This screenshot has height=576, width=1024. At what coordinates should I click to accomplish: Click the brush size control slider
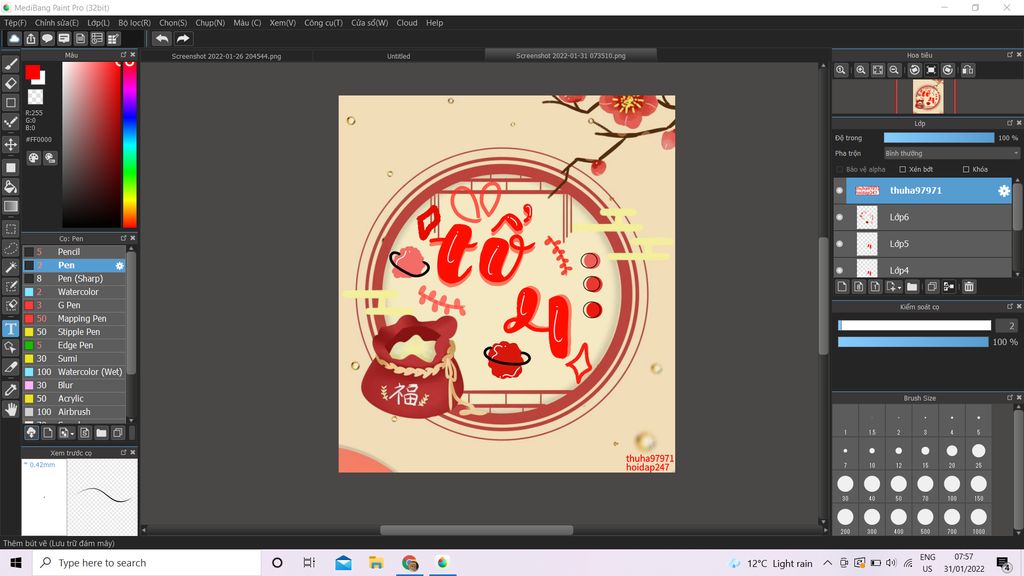tap(914, 325)
